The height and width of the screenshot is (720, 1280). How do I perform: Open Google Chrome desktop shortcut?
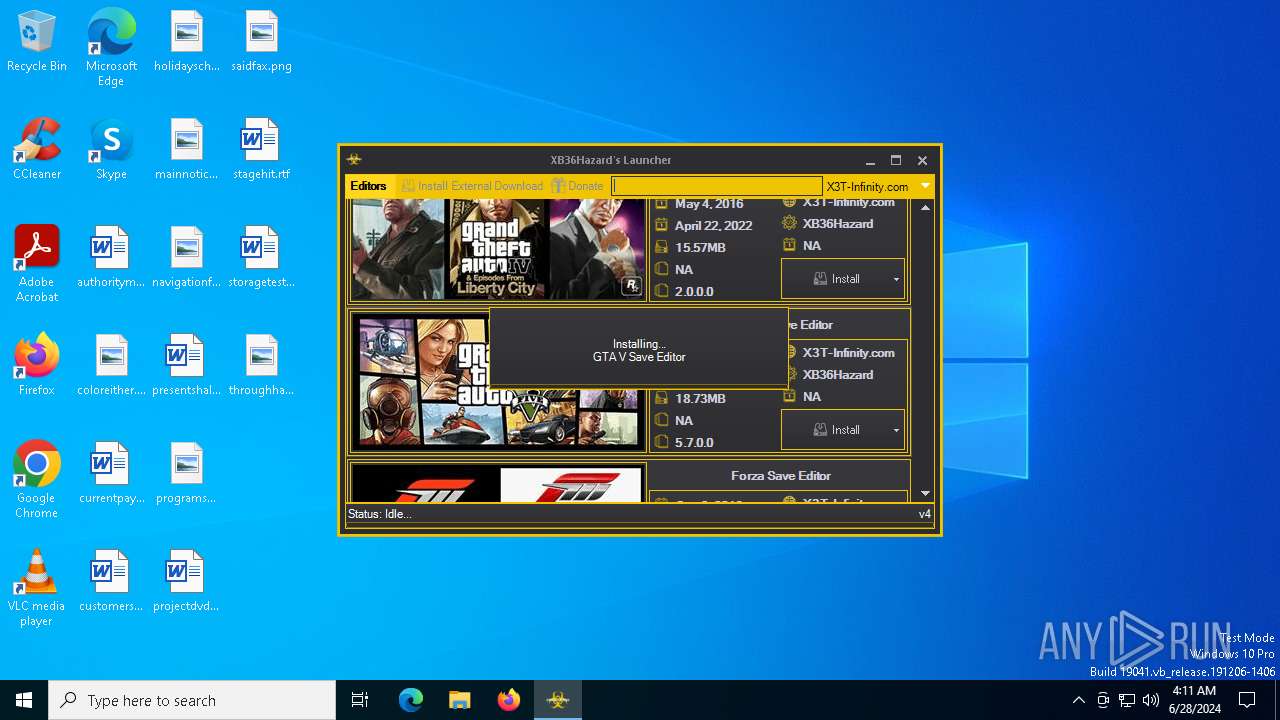[x=37, y=480]
